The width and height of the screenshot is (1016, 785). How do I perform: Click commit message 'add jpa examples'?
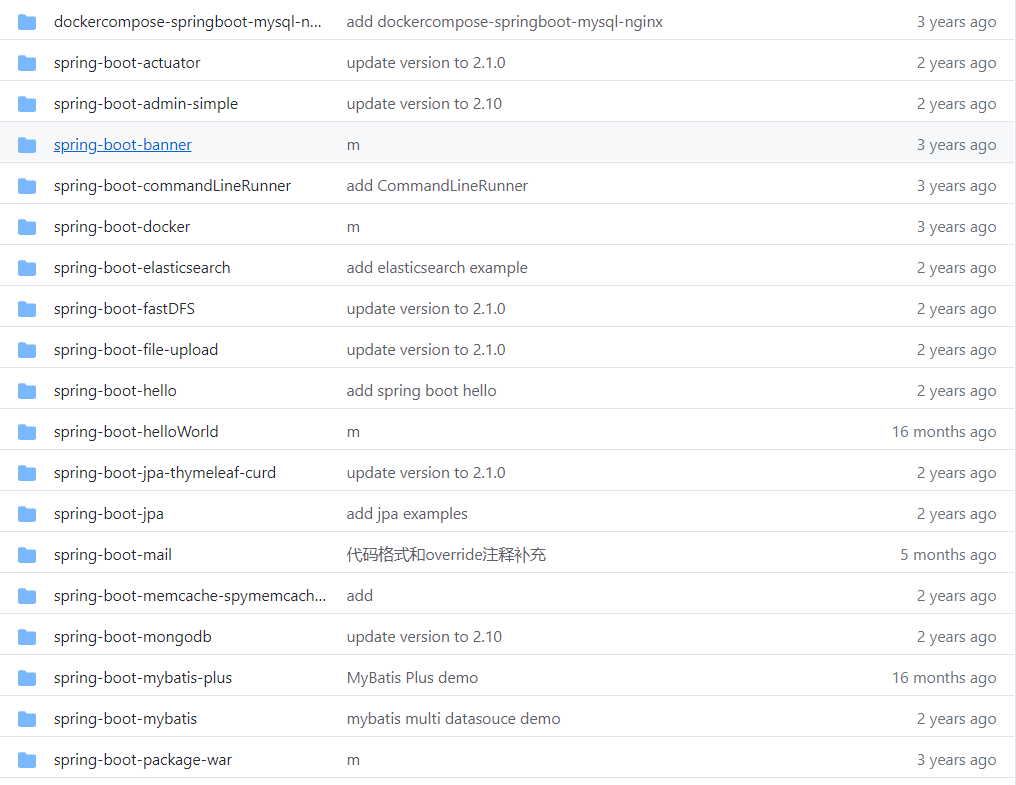407,514
